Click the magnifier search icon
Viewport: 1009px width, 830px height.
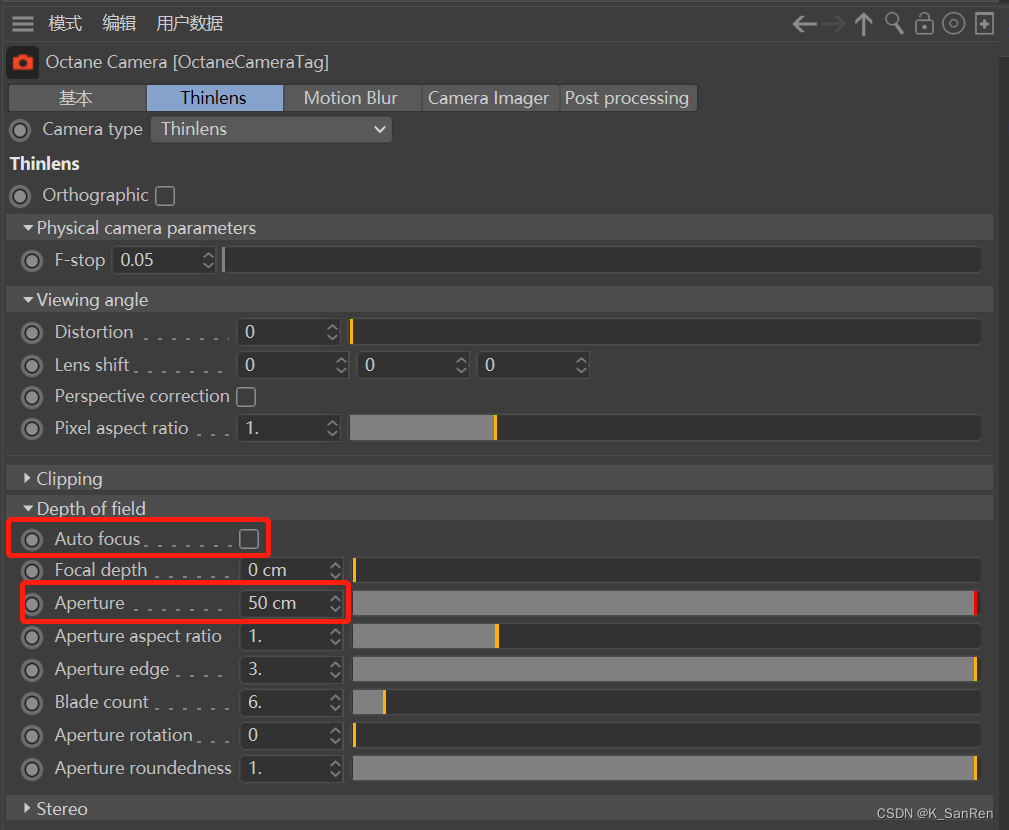point(894,24)
